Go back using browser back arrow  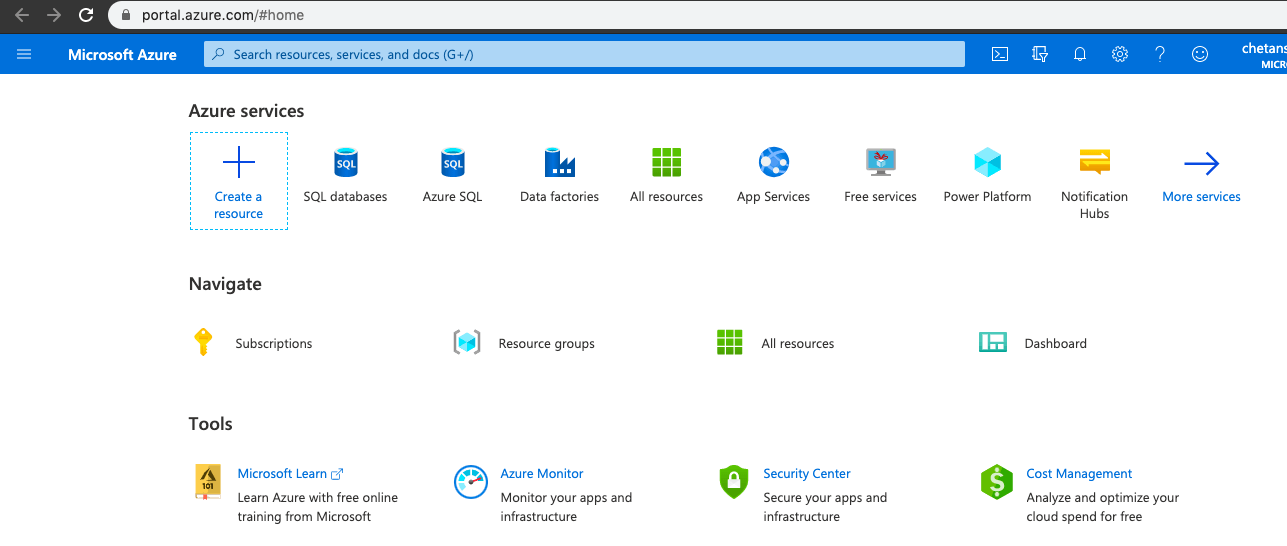pyautogui.click(x=21, y=15)
